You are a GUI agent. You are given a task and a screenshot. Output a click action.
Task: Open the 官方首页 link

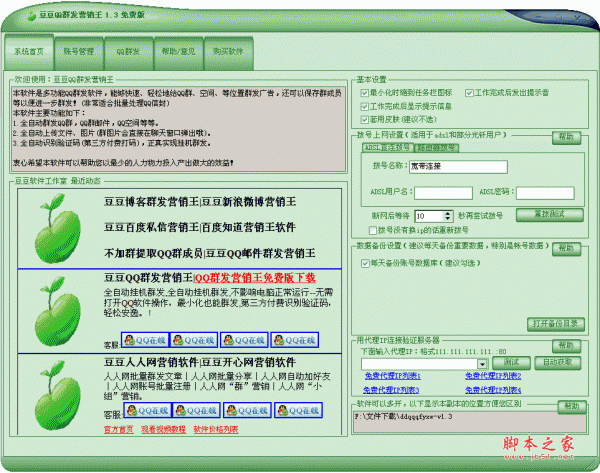(x=119, y=429)
